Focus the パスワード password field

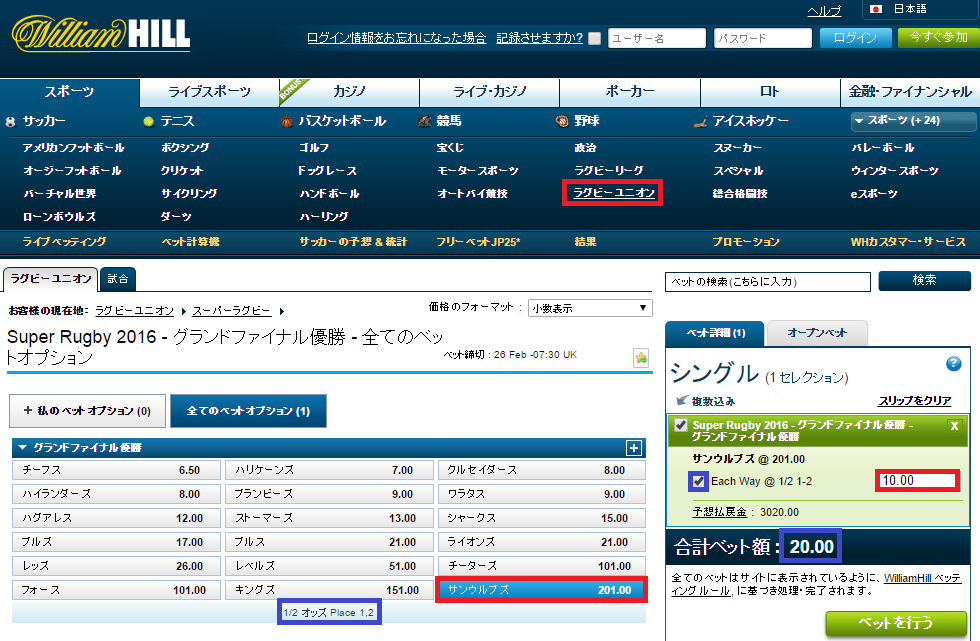(762, 38)
